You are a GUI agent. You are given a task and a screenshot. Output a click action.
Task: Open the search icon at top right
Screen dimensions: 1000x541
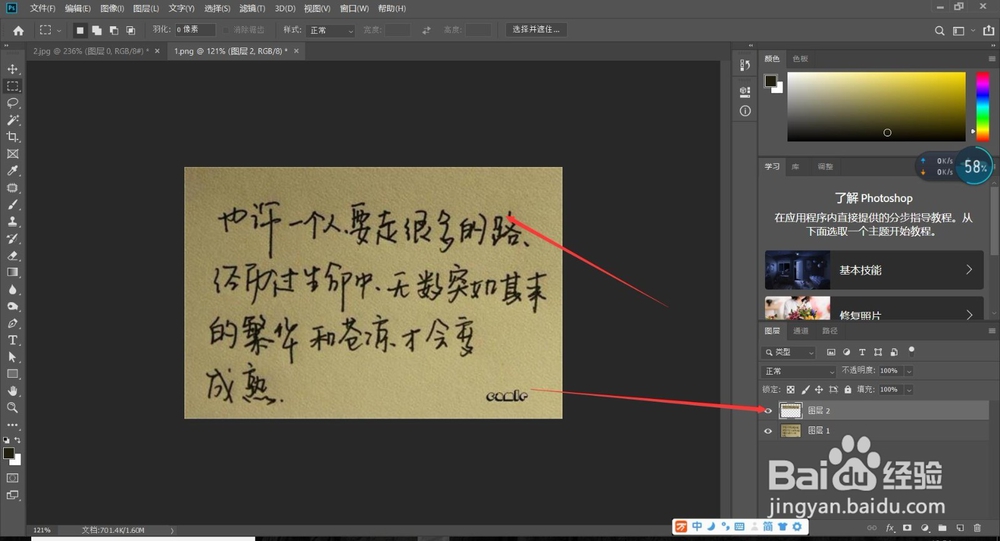coord(939,31)
